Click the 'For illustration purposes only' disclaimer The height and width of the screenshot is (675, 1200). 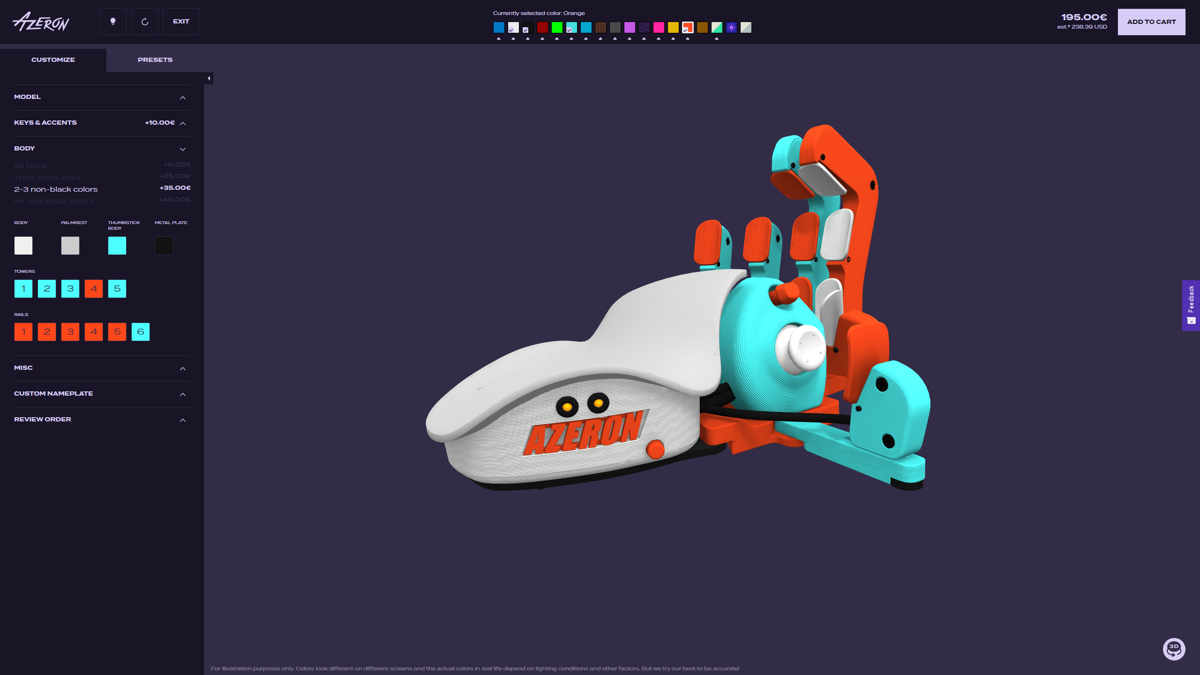pos(475,668)
